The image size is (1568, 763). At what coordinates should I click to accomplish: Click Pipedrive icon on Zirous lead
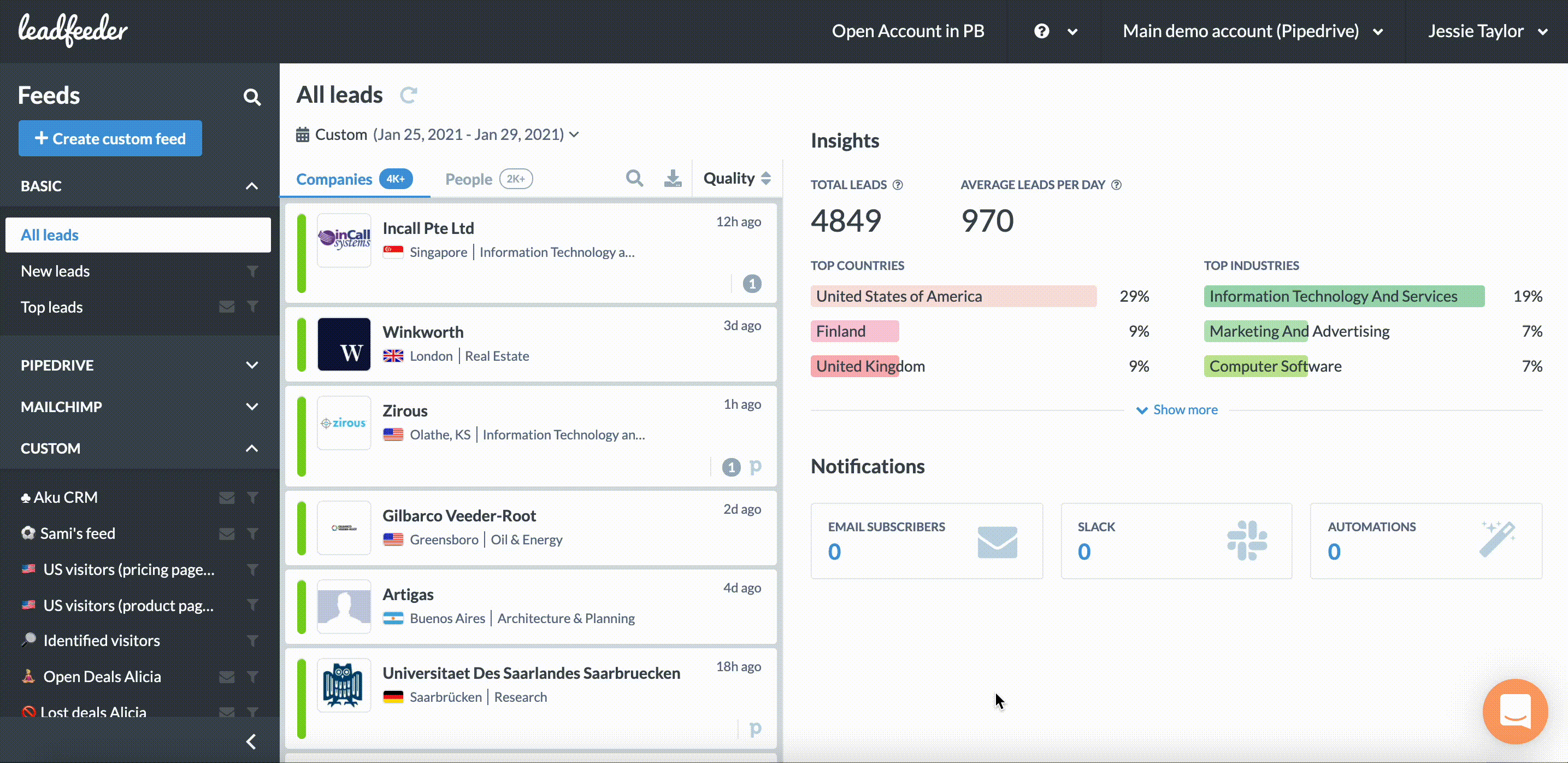click(x=756, y=467)
